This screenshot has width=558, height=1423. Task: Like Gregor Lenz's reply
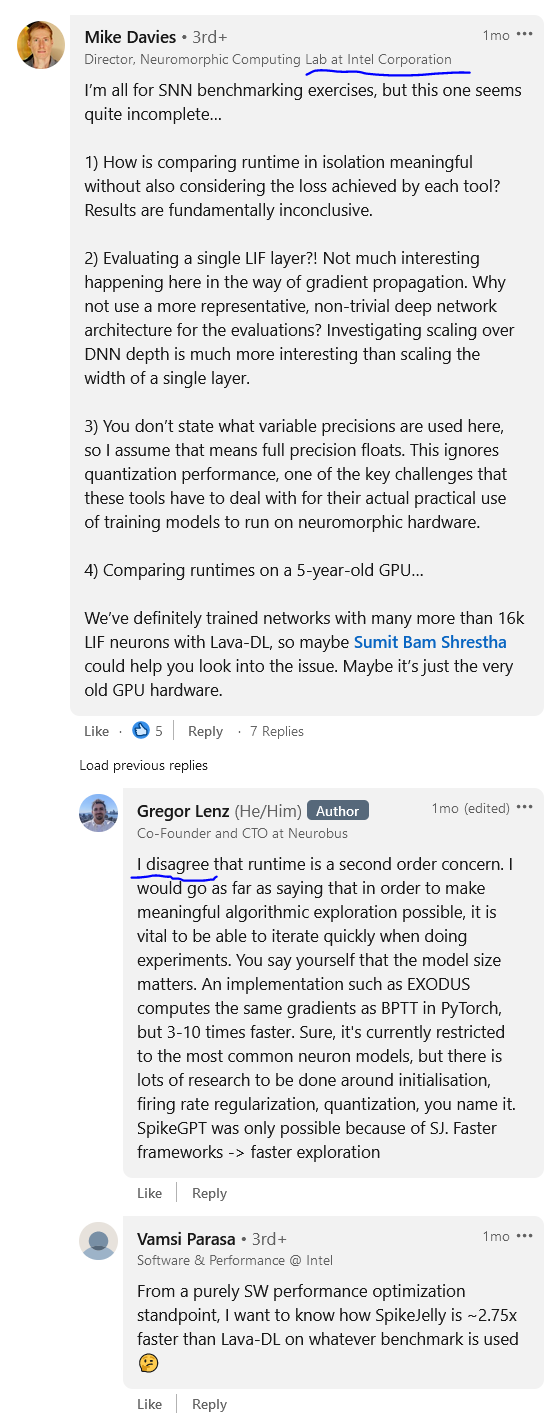pos(150,1193)
